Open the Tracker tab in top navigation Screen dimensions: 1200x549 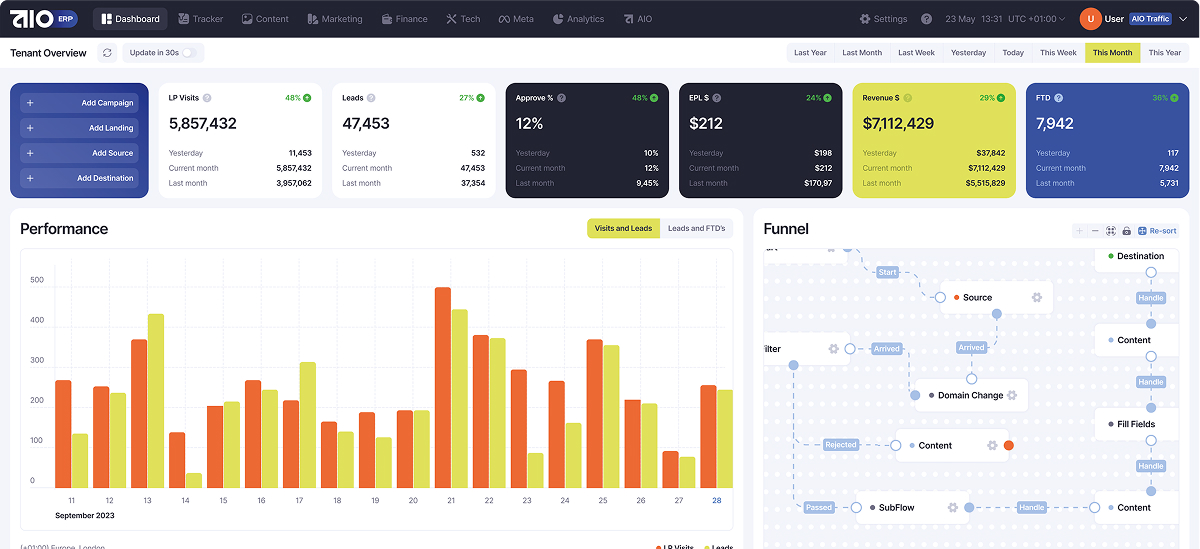pos(200,19)
